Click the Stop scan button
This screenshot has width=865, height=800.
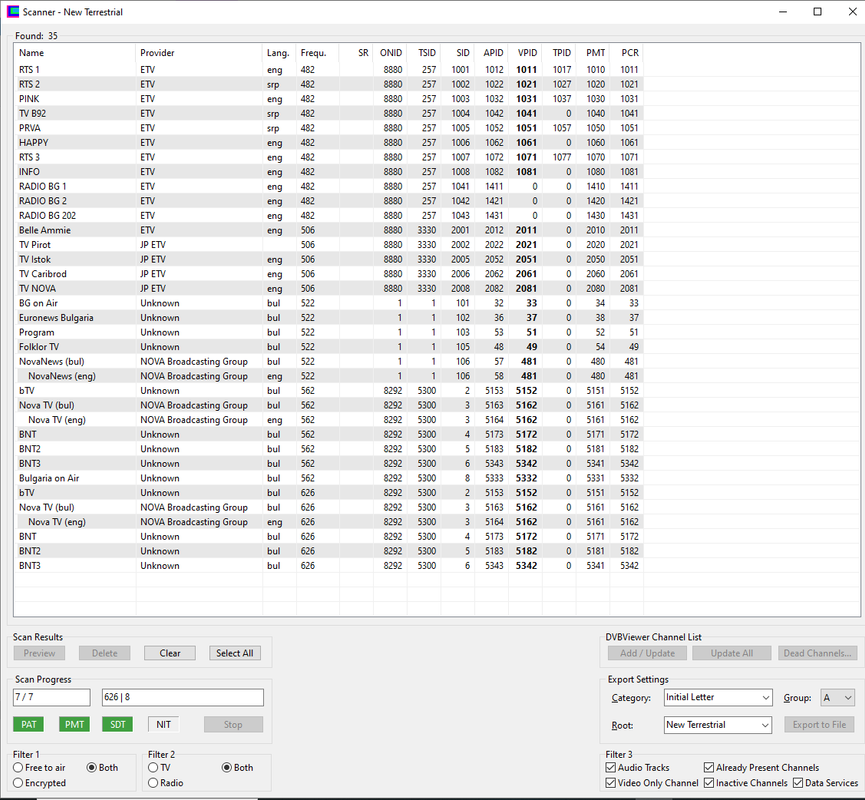(233, 724)
